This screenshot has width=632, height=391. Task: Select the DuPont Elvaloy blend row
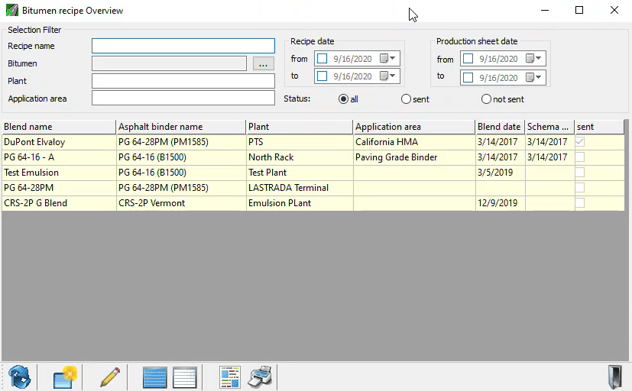tap(313, 142)
